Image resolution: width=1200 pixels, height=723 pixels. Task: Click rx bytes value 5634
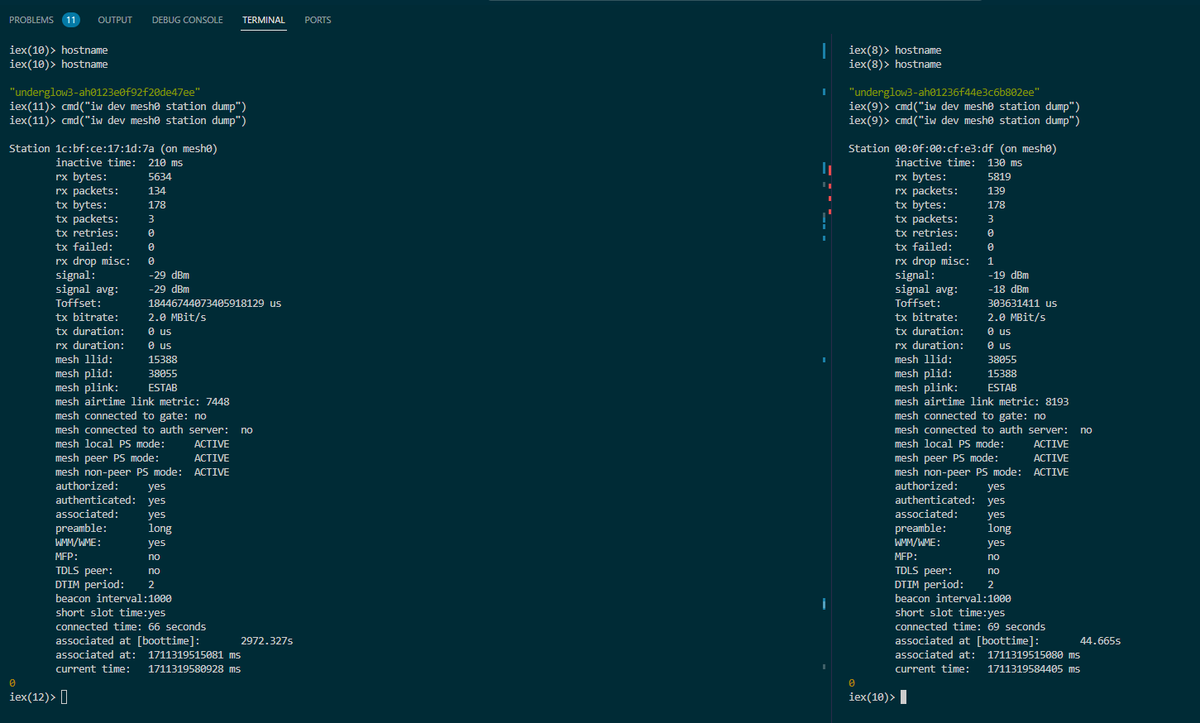[x=160, y=176]
